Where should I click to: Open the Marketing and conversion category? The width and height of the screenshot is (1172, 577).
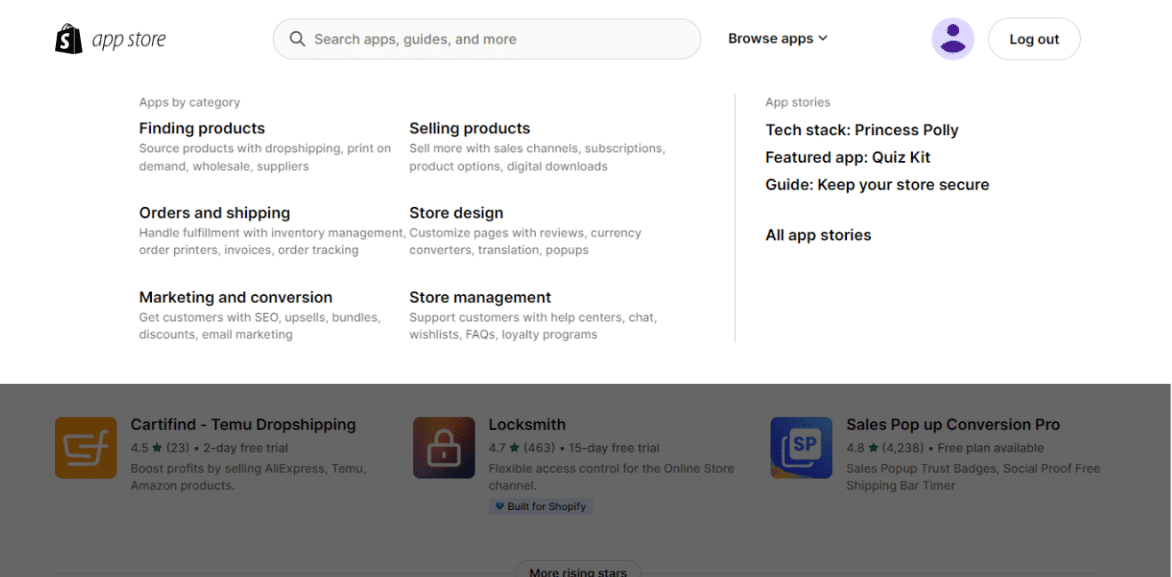[235, 297]
